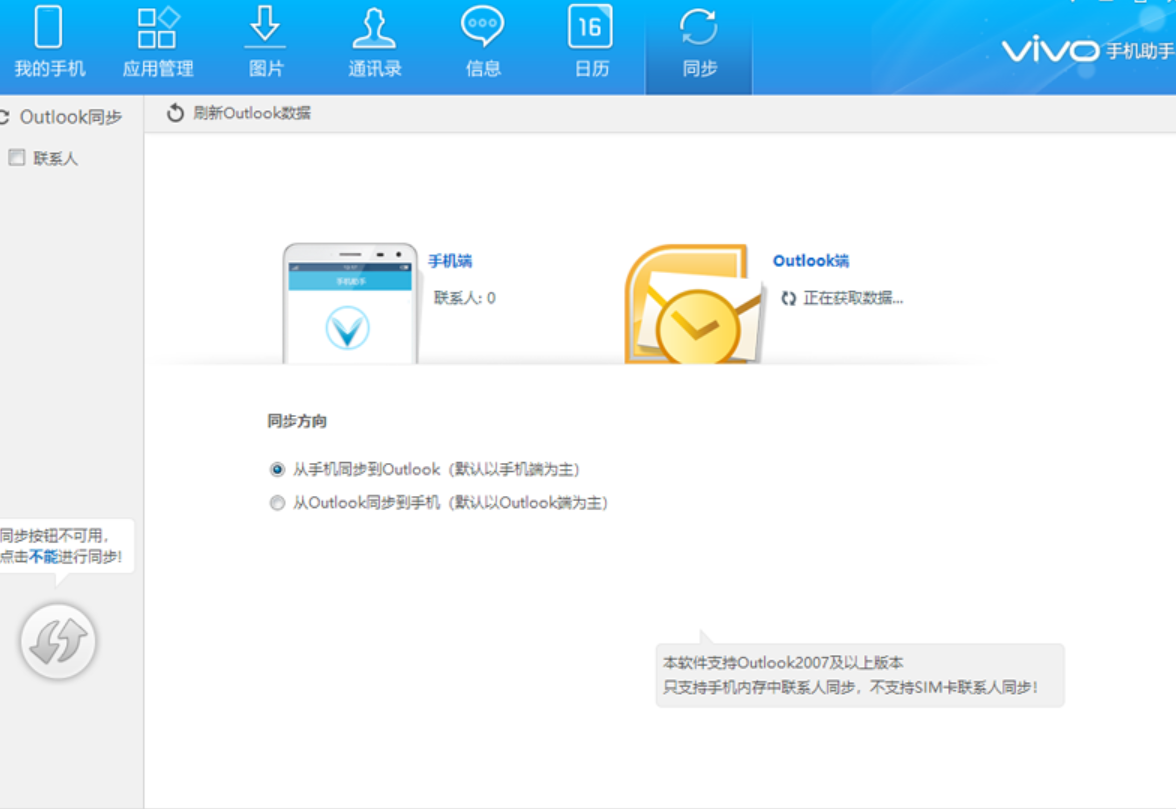Click the 同步按钮不可用 tooltip bubble
Image resolution: width=1176 pixels, height=809 pixels.
tap(66, 547)
